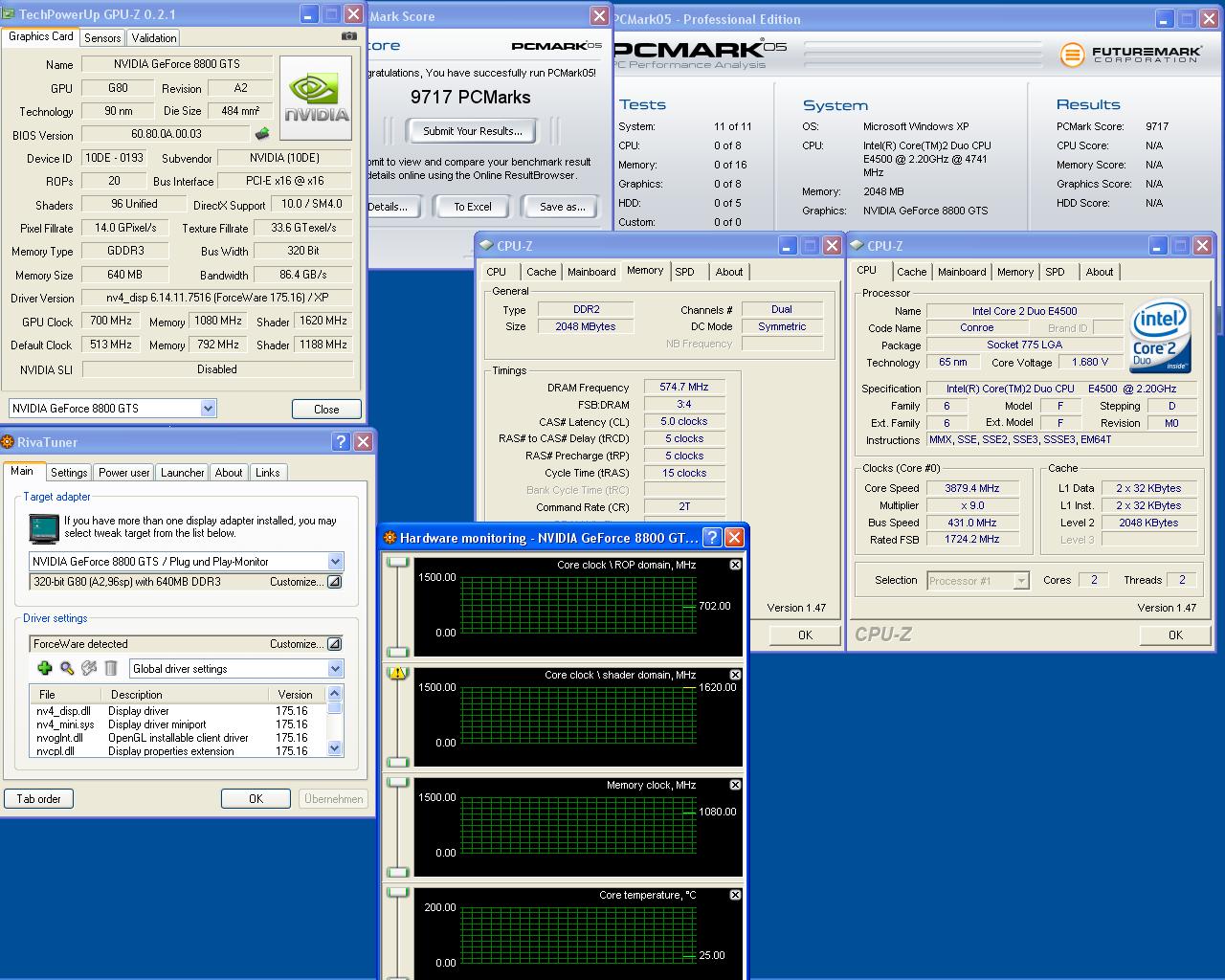This screenshot has width=1225, height=980.
Task: Click the BIOS save chip icon
Action: (x=262, y=134)
